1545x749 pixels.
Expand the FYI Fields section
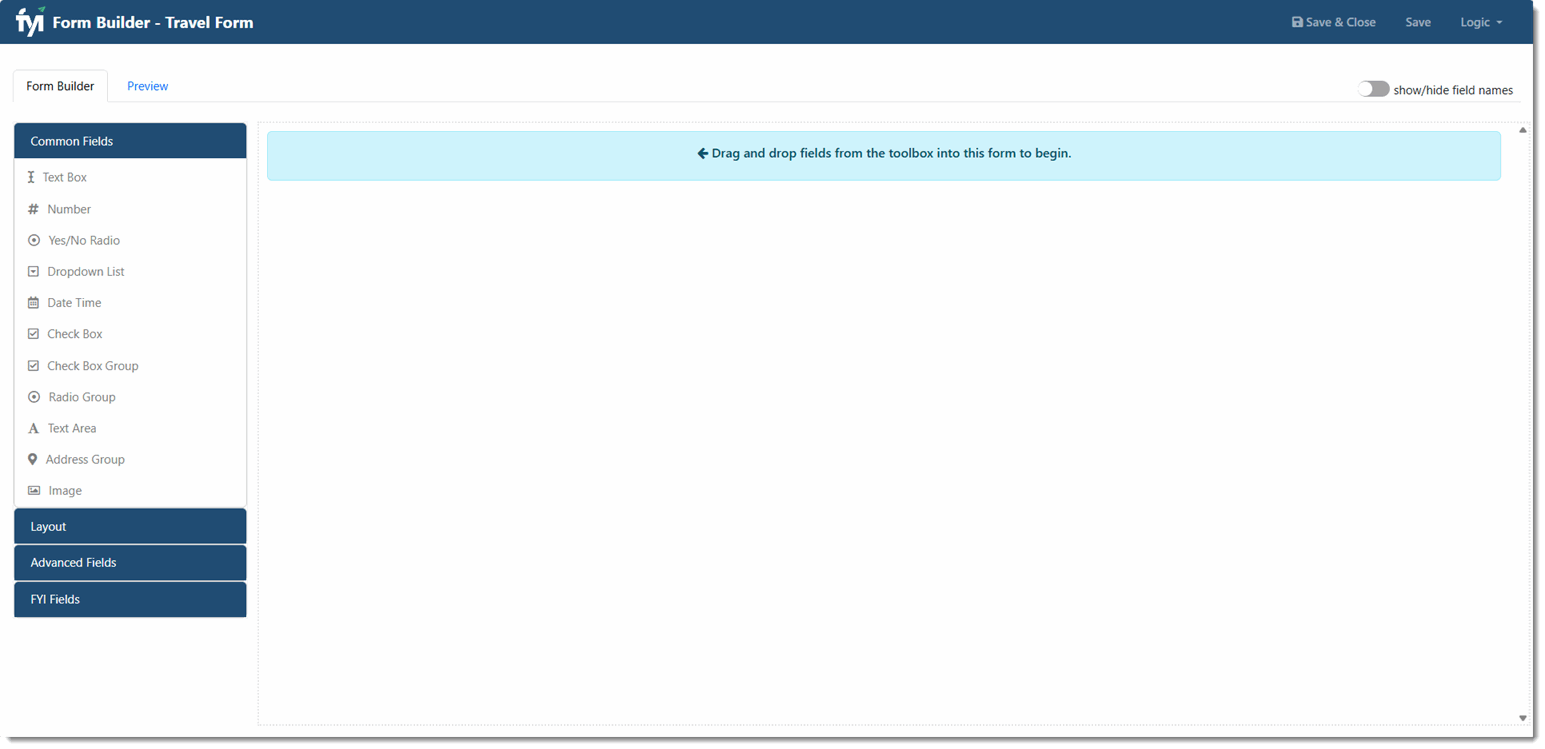(130, 599)
